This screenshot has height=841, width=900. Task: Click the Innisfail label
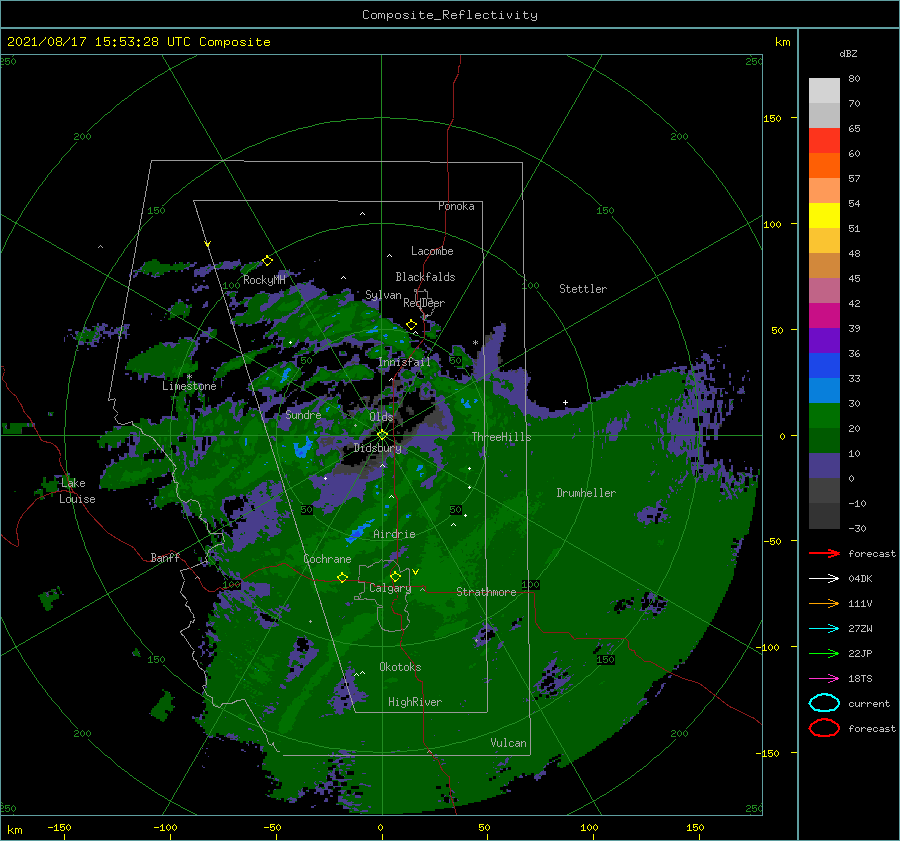(404, 362)
